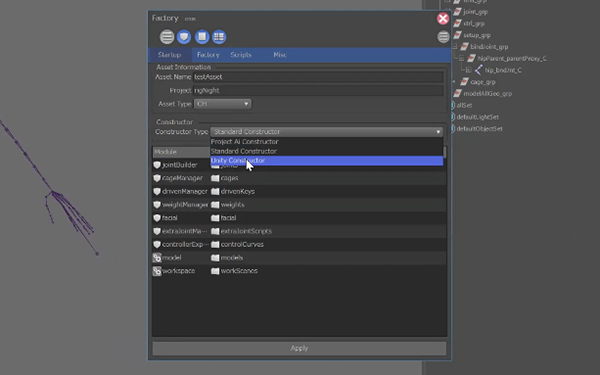600x375 pixels.
Task: Select the weightManager module name
Action: pyautogui.click(x=185, y=205)
